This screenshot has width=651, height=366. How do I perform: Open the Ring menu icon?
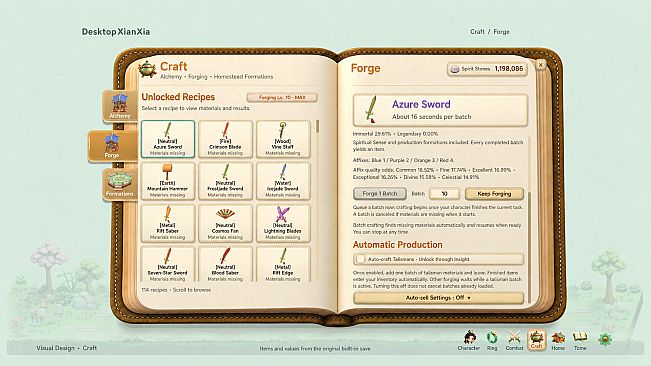coord(492,340)
